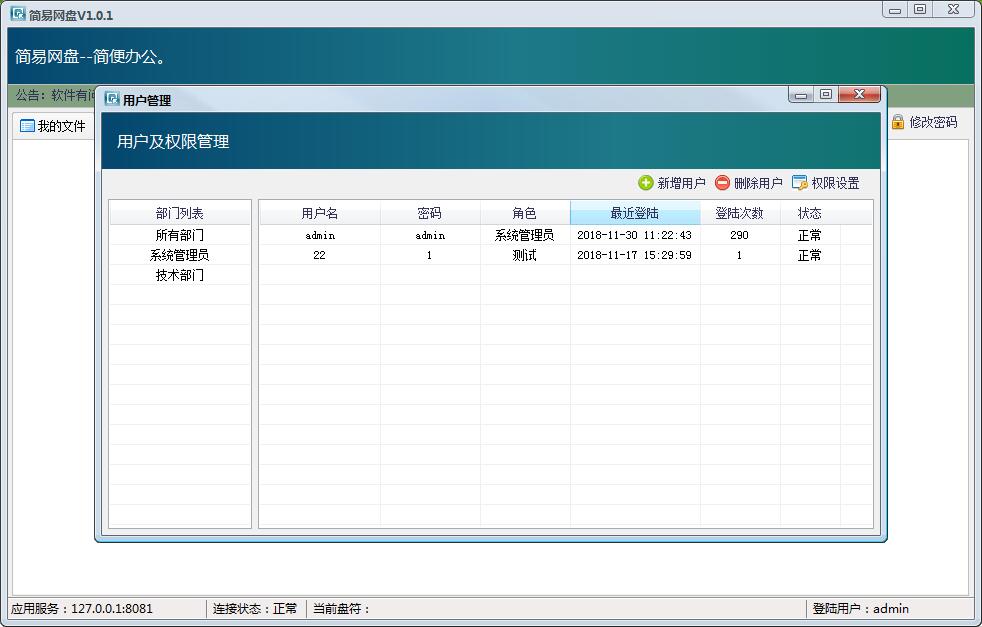Open the 我的文件 tab

pos(61,126)
